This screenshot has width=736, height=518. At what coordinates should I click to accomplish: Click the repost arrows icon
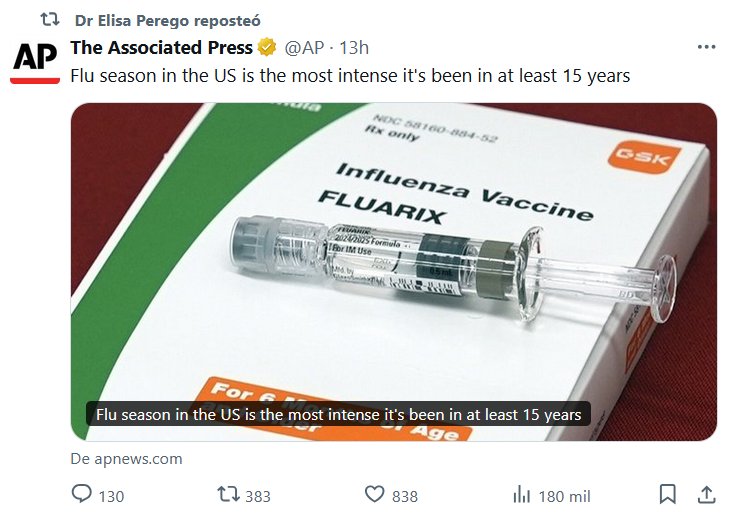pyautogui.click(x=228, y=495)
